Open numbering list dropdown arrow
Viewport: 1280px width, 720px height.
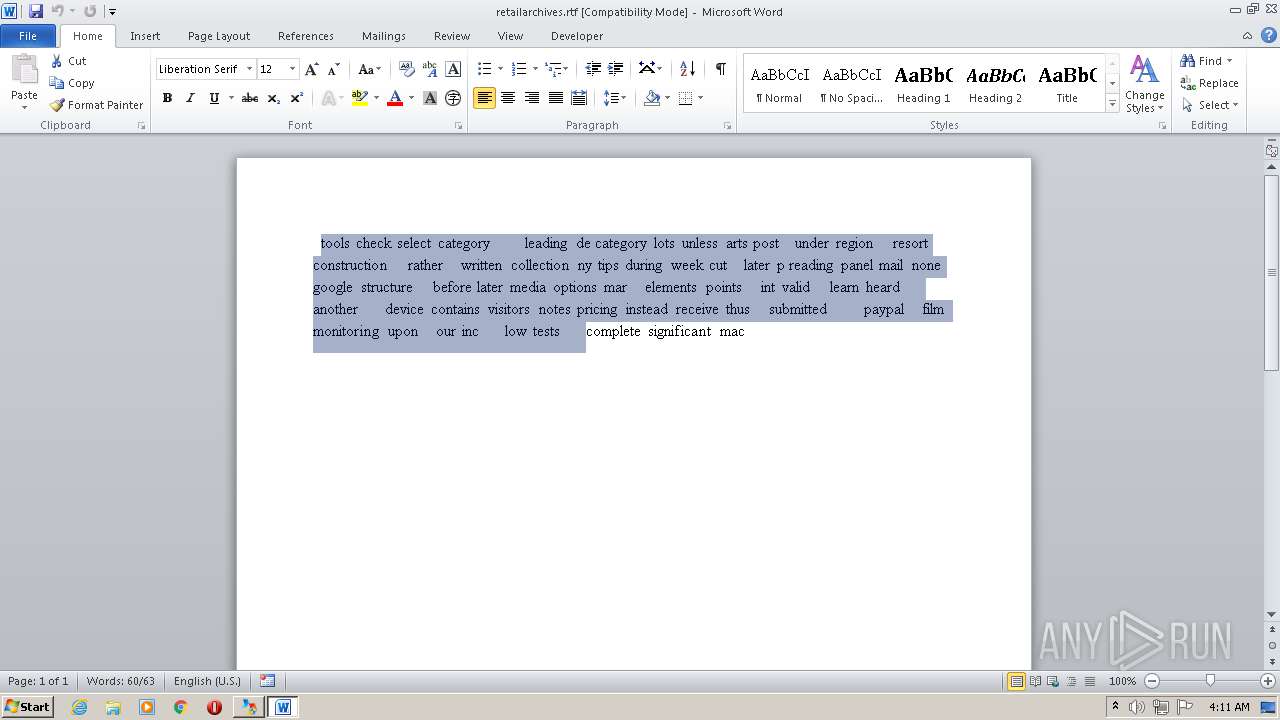(535, 69)
